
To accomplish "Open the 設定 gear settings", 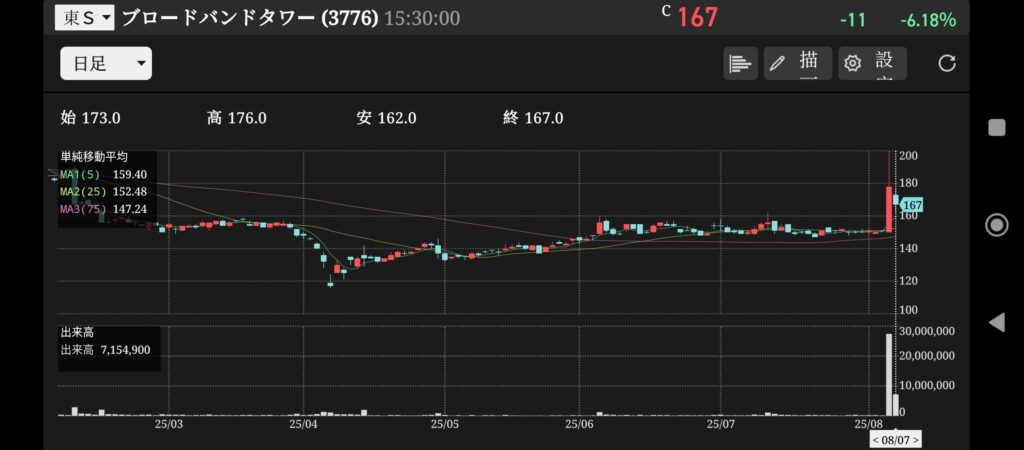I will point(872,63).
